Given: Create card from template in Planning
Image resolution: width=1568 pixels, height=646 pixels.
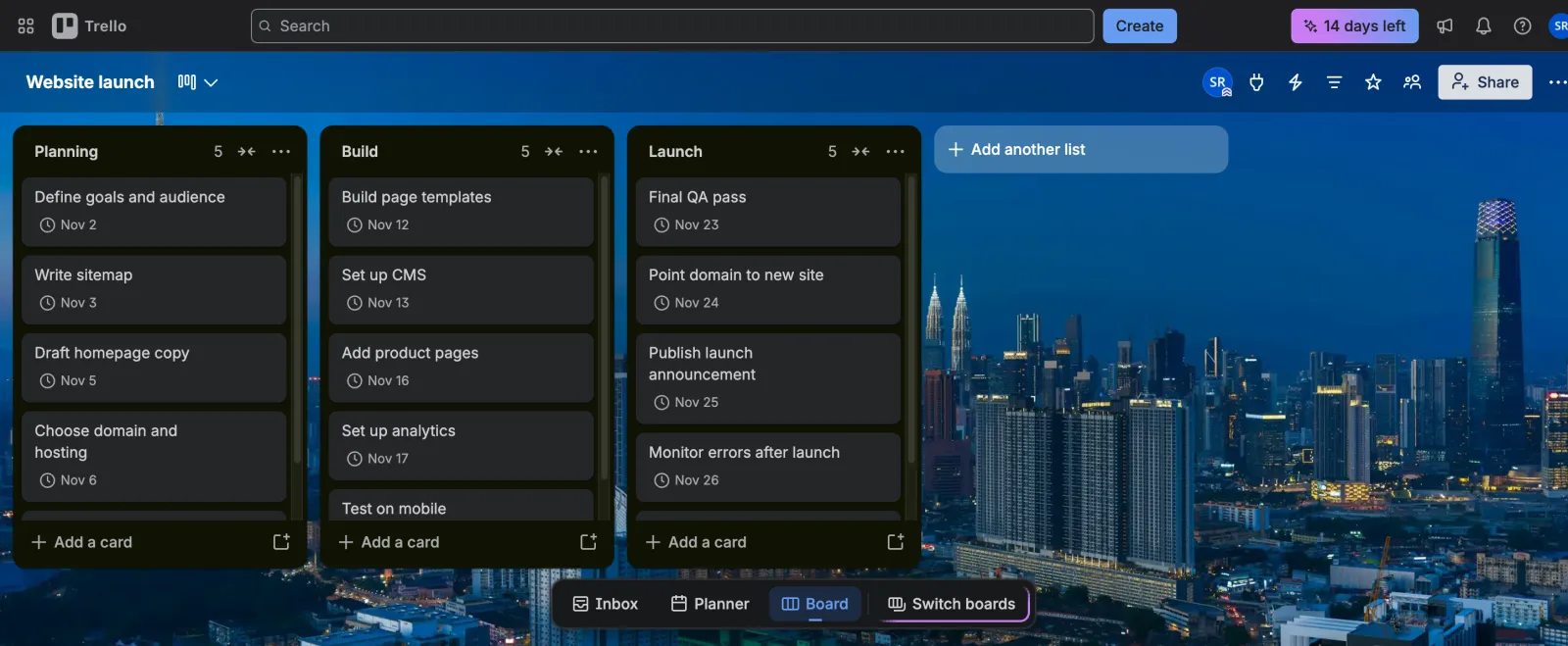Looking at the screenshot, I should tap(281, 542).
